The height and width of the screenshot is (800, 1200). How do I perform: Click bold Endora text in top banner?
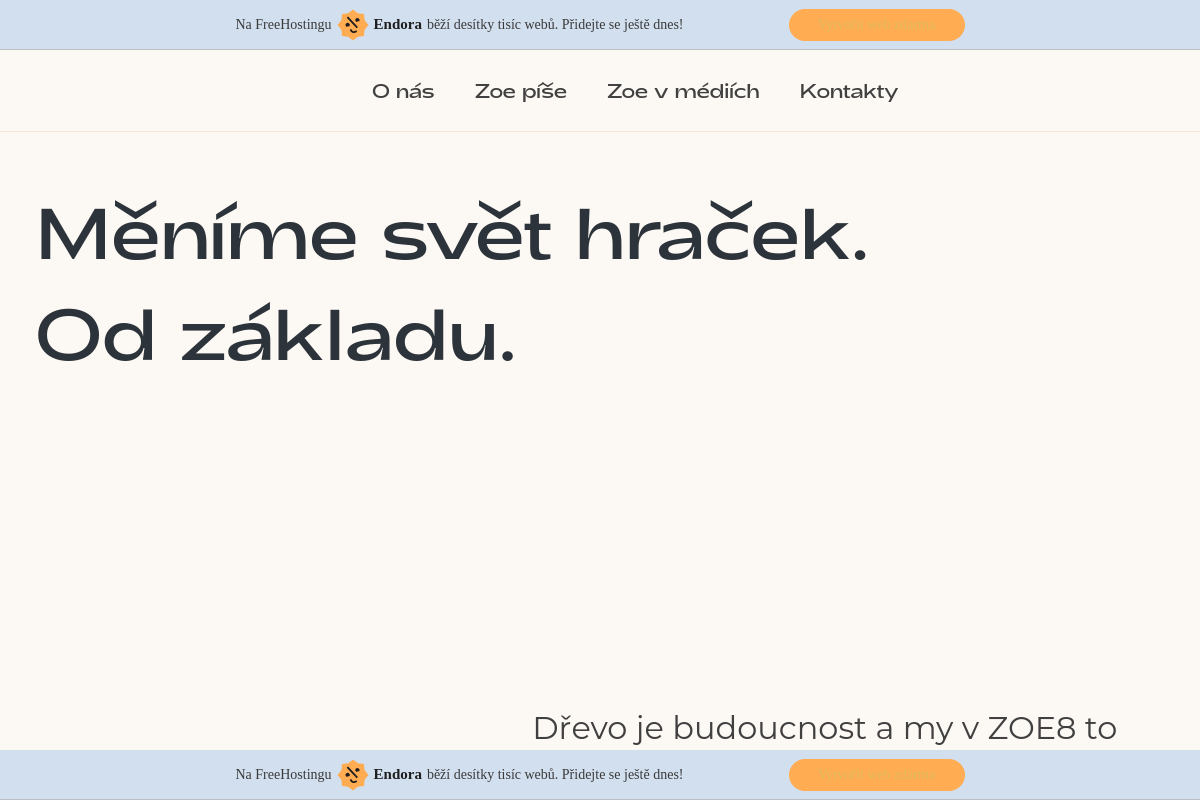[x=397, y=25]
